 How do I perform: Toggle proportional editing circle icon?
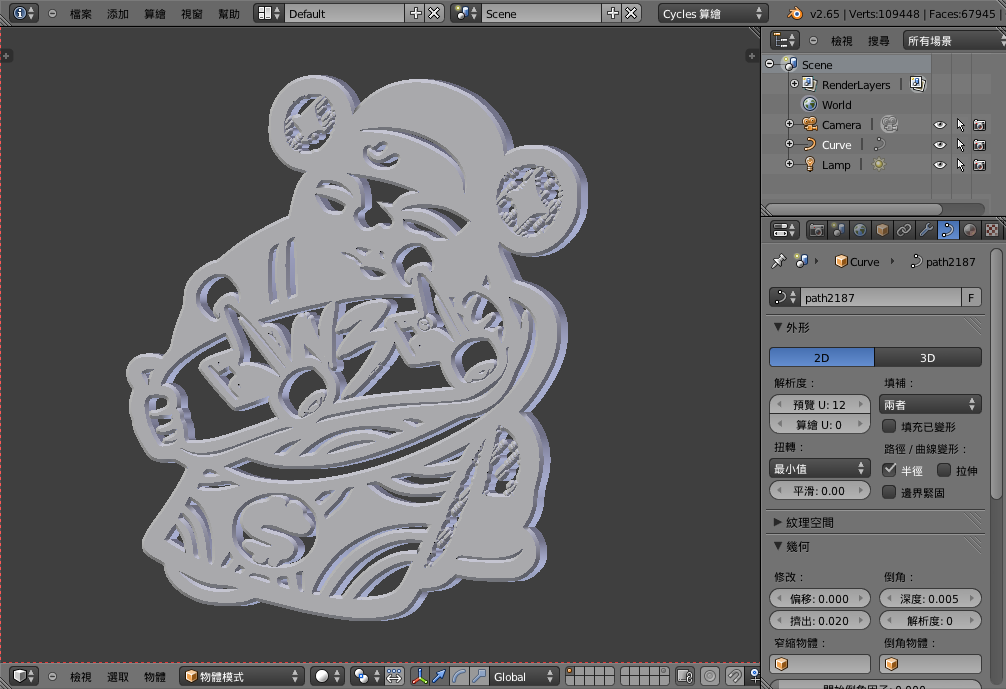[x=710, y=676]
